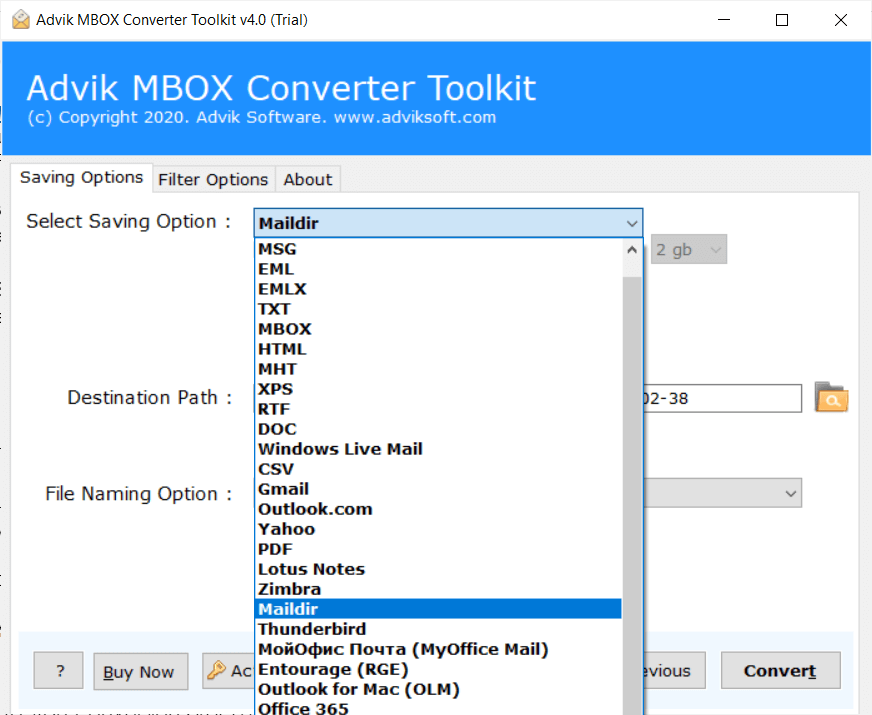Image resolution: width=872 pixels, height=715 pixels.
Task: Select EML from the saving options list
Action: click(x=438, y=269)
